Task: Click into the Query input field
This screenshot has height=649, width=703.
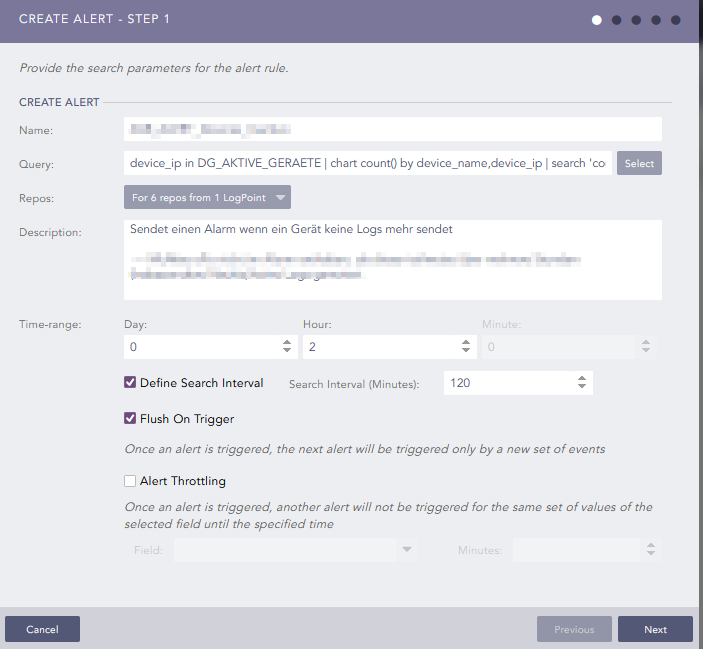Action: coord(367,163)
